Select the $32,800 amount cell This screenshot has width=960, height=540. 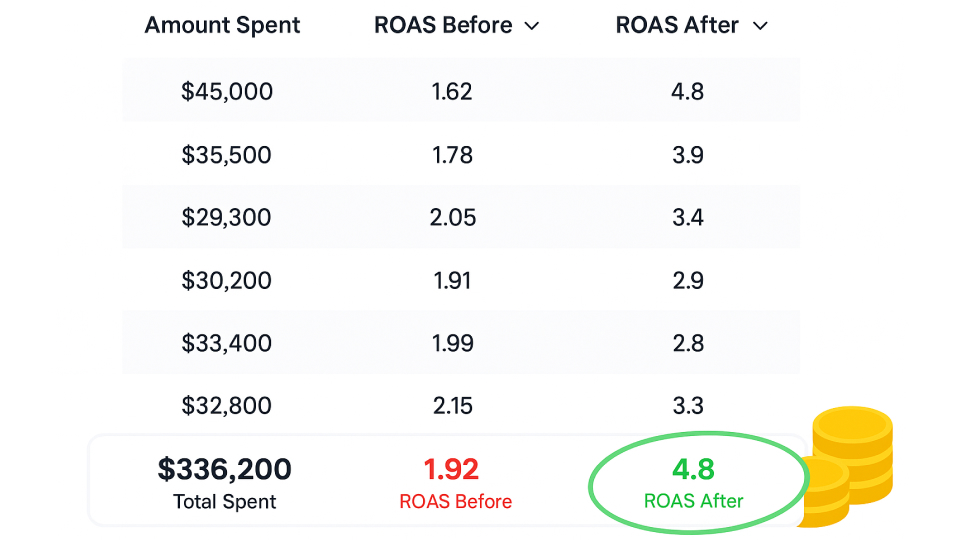tap(227, 406)
